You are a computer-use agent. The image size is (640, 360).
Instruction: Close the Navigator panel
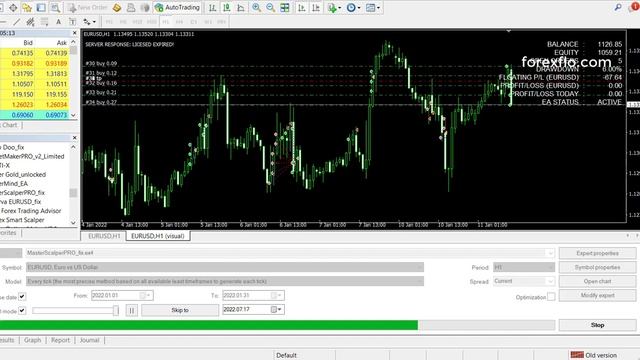[x=74, y=138]
